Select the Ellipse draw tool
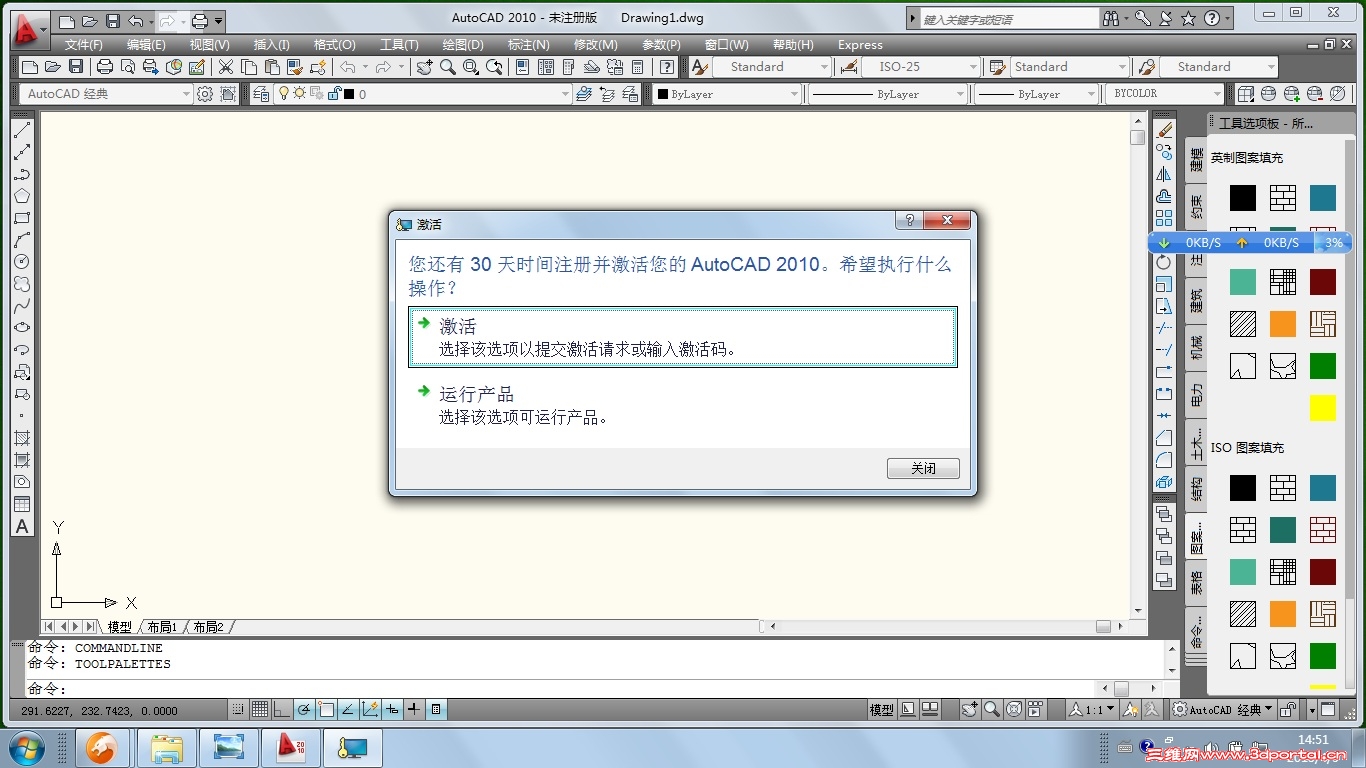The image size is (1366, 768). pos(22,328)
